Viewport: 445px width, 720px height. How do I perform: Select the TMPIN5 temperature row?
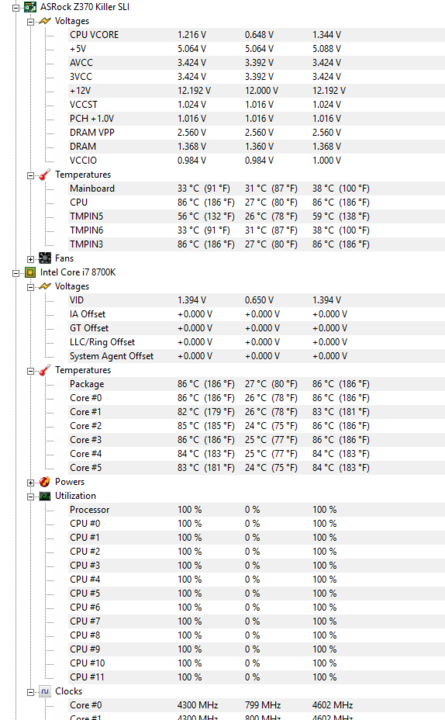pos(256,216)
